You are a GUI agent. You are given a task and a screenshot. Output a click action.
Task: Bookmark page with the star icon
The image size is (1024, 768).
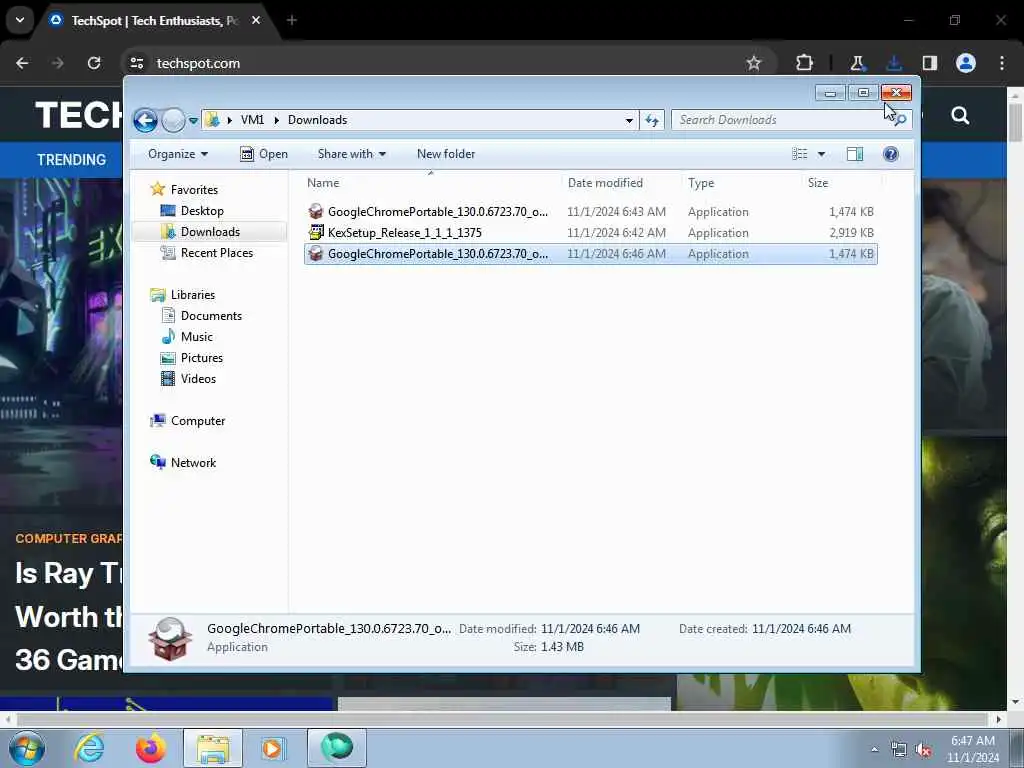point(754,63)
